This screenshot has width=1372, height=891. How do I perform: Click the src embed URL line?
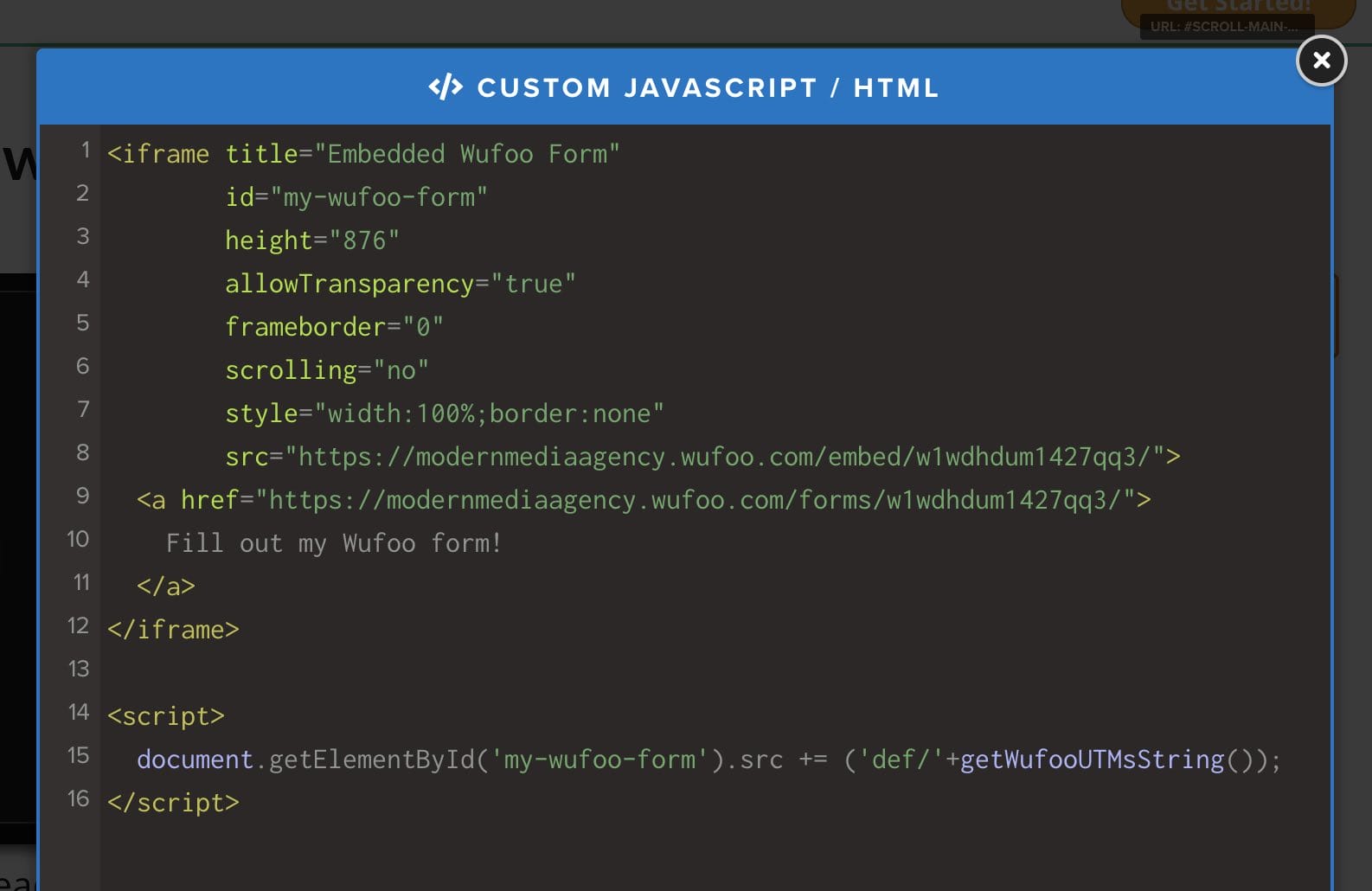pyautogui.click(x=702, y=457)
